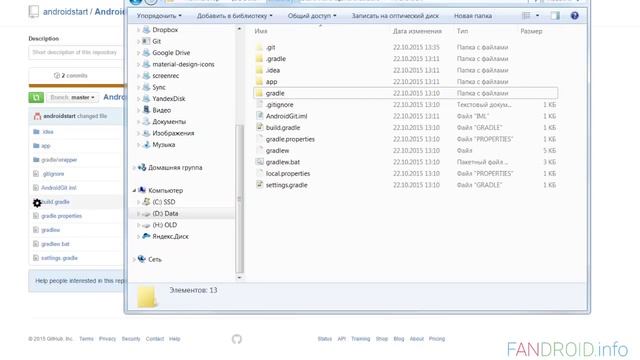The image size is (640, 360).
Task: Open the .git folder icon
Action: (259, 47)
